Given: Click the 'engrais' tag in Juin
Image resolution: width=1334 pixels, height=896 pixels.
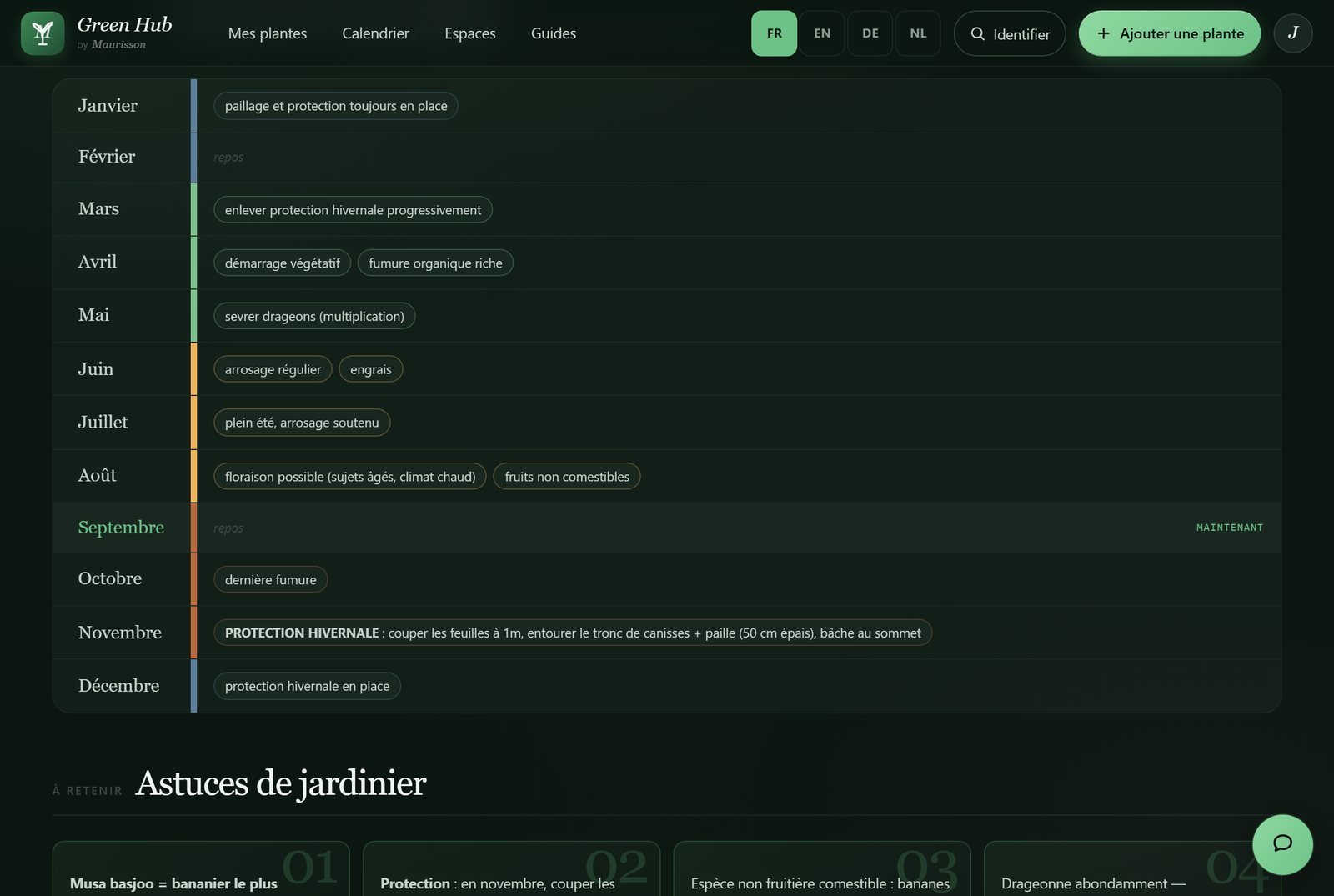Looking at the screenshot, I should (371, 369).
